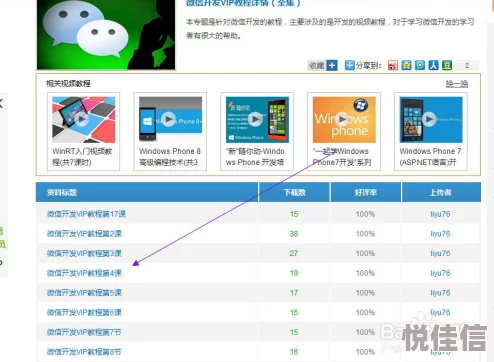Open uploader liyu76 in the 第3课 row
Screen dimensions: 494x362
[440, 253]
